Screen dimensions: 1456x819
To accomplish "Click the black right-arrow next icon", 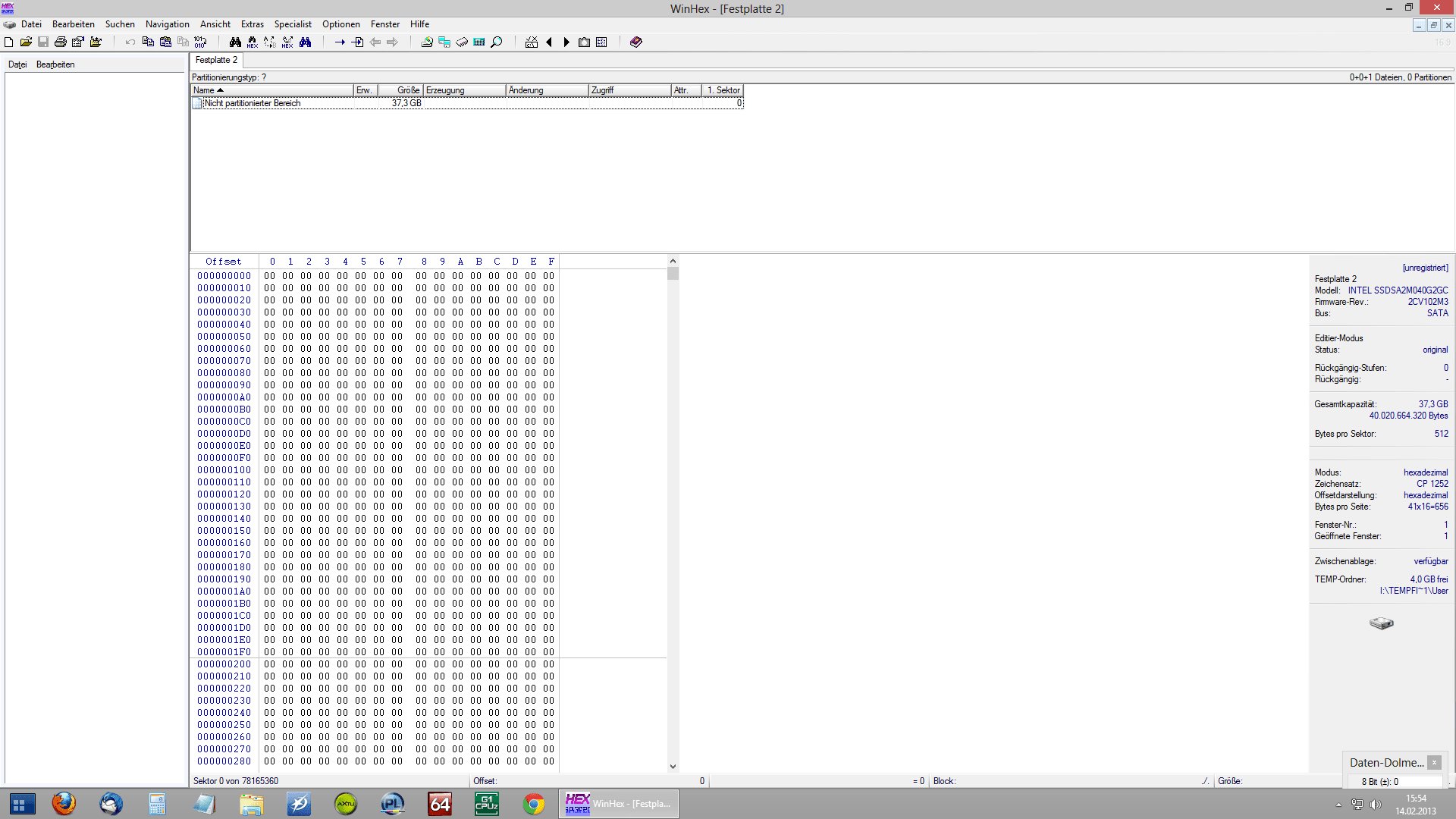I will 566,42.
